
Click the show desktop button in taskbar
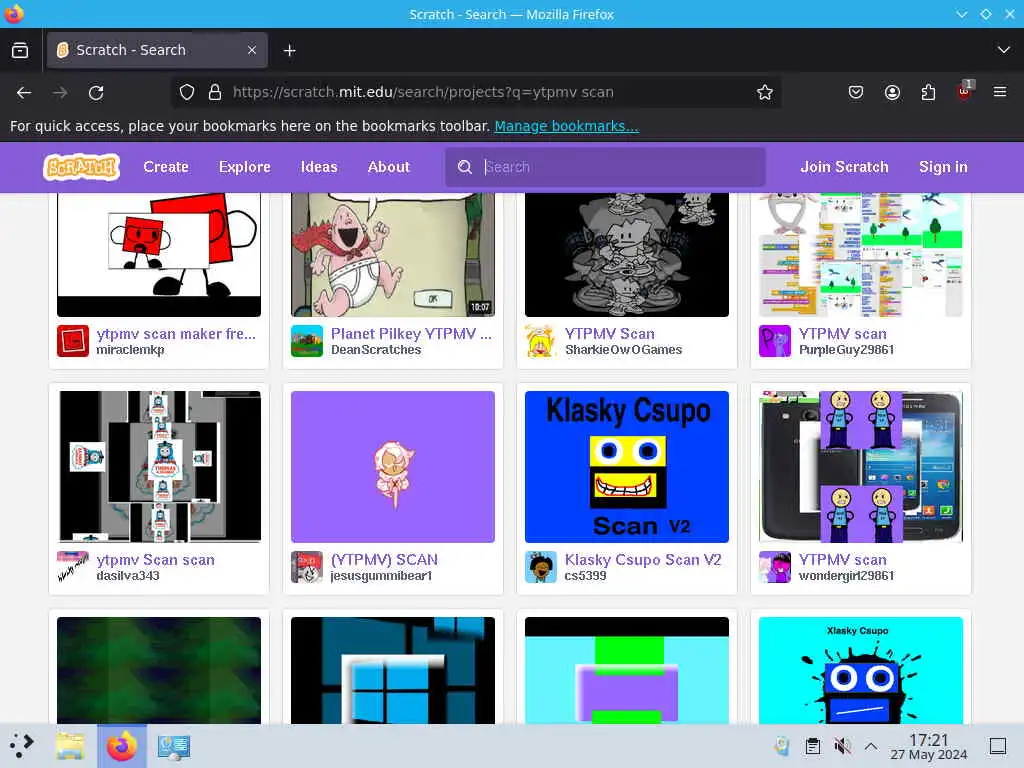click(x=998, y=746)
